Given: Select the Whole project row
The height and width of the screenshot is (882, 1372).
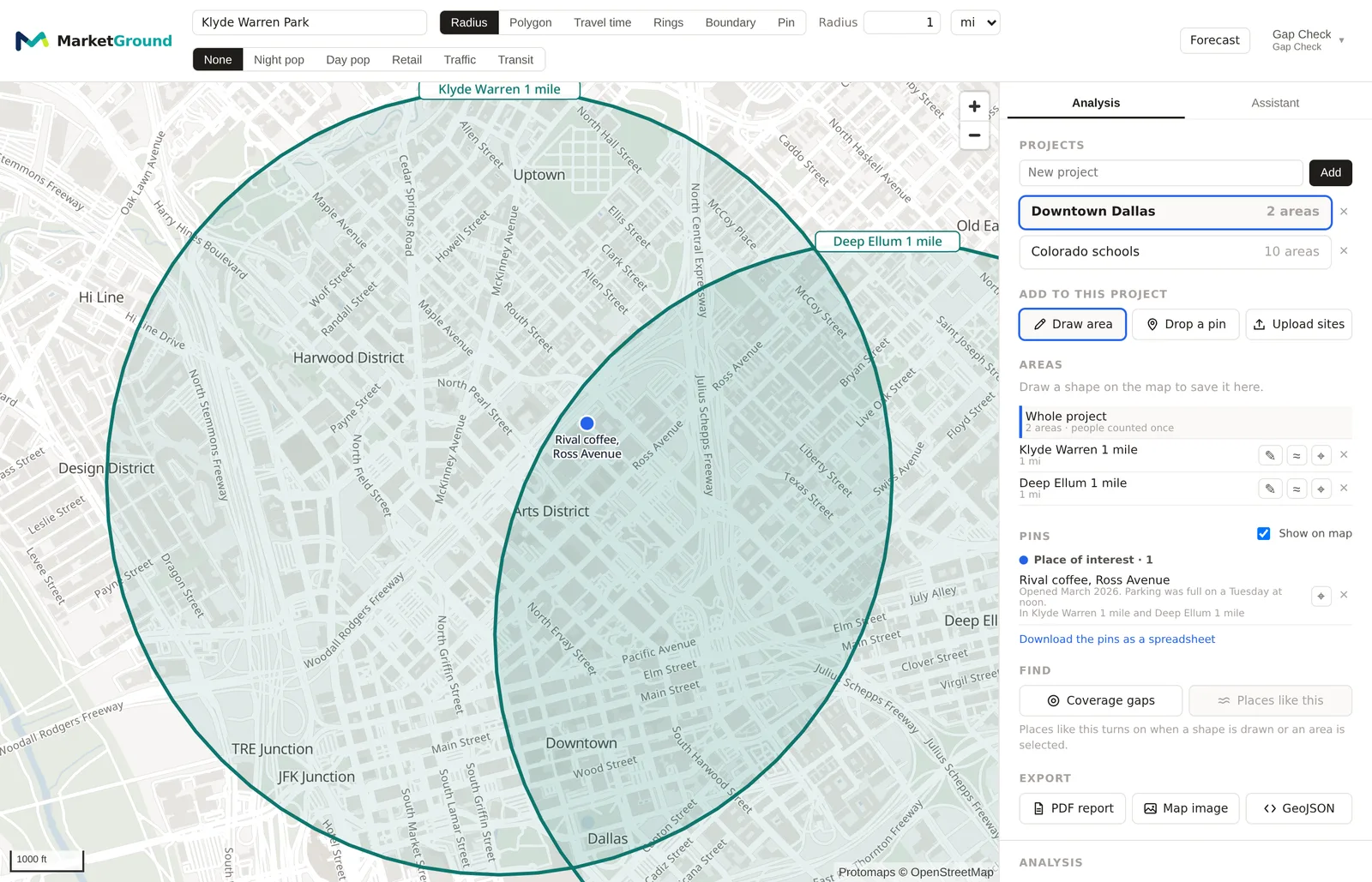Looking at the screenshot, I should [1186, 421].
